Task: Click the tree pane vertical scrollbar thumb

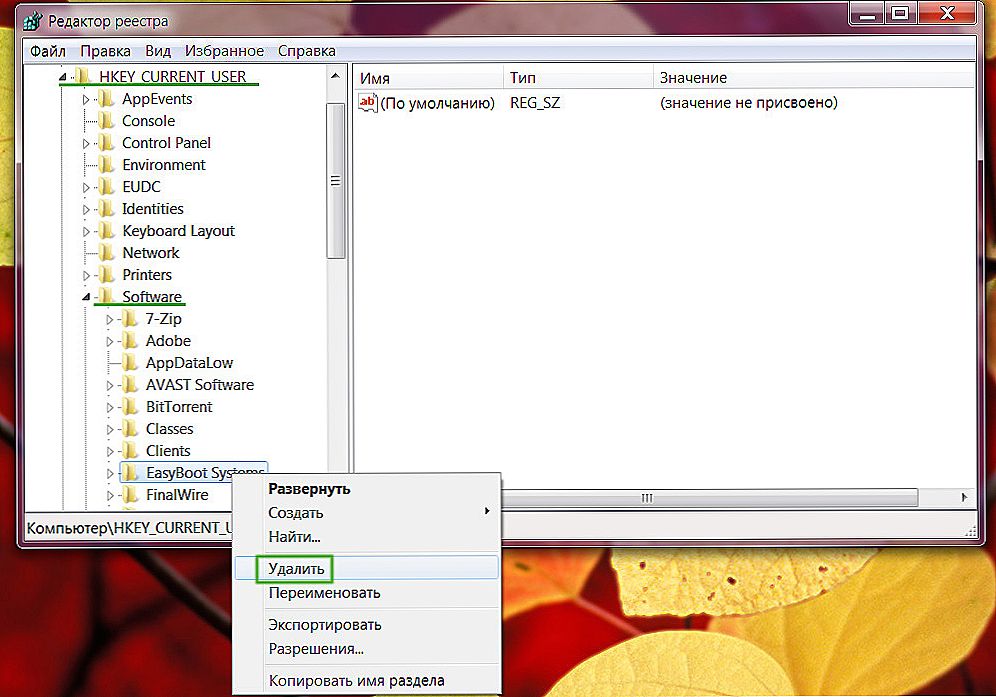Action: [335, 181]
